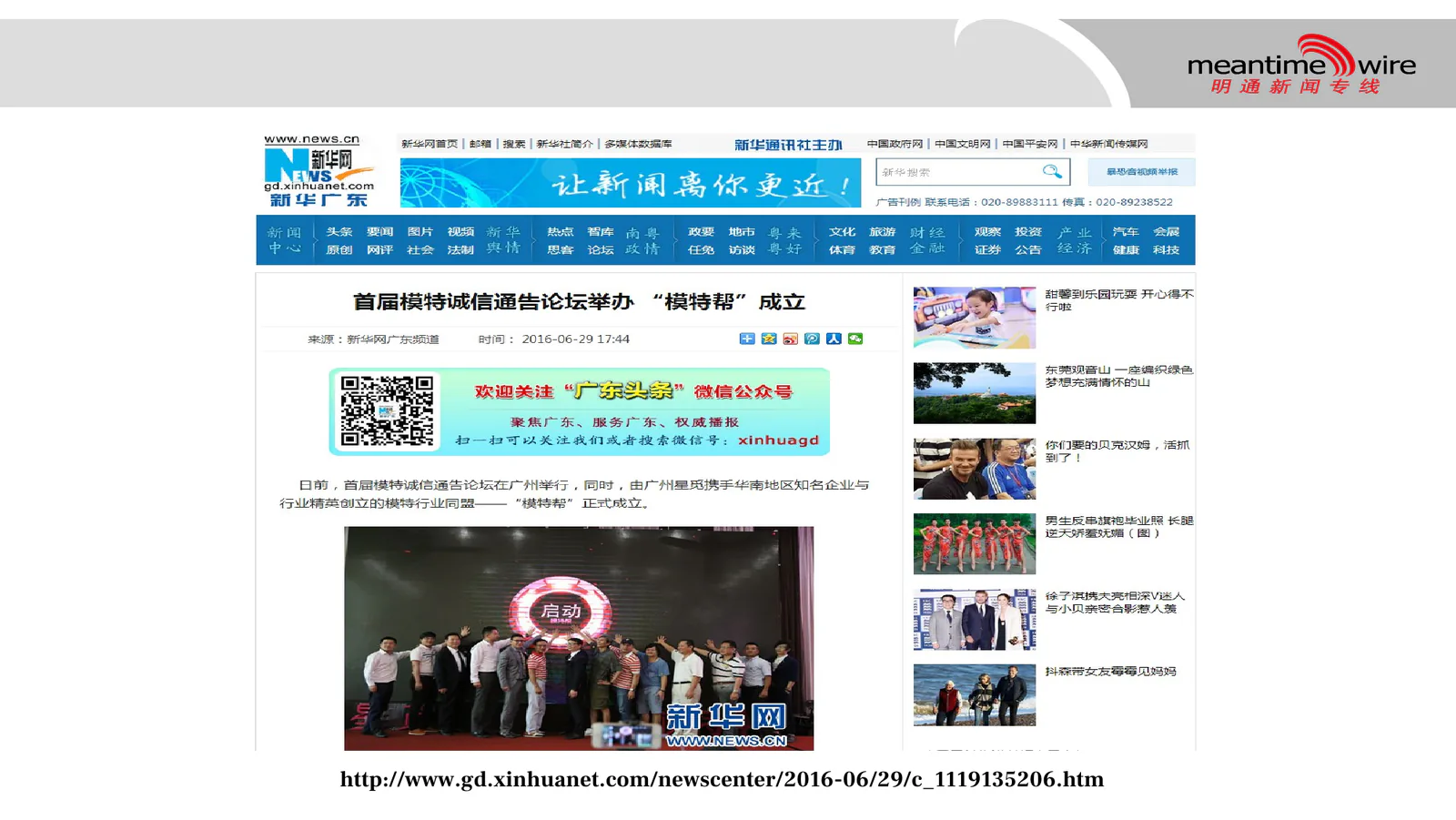This screenshot has width=1456, height=820.
Task: Open the 多媒体数据库 link
Action: (638, 144)
